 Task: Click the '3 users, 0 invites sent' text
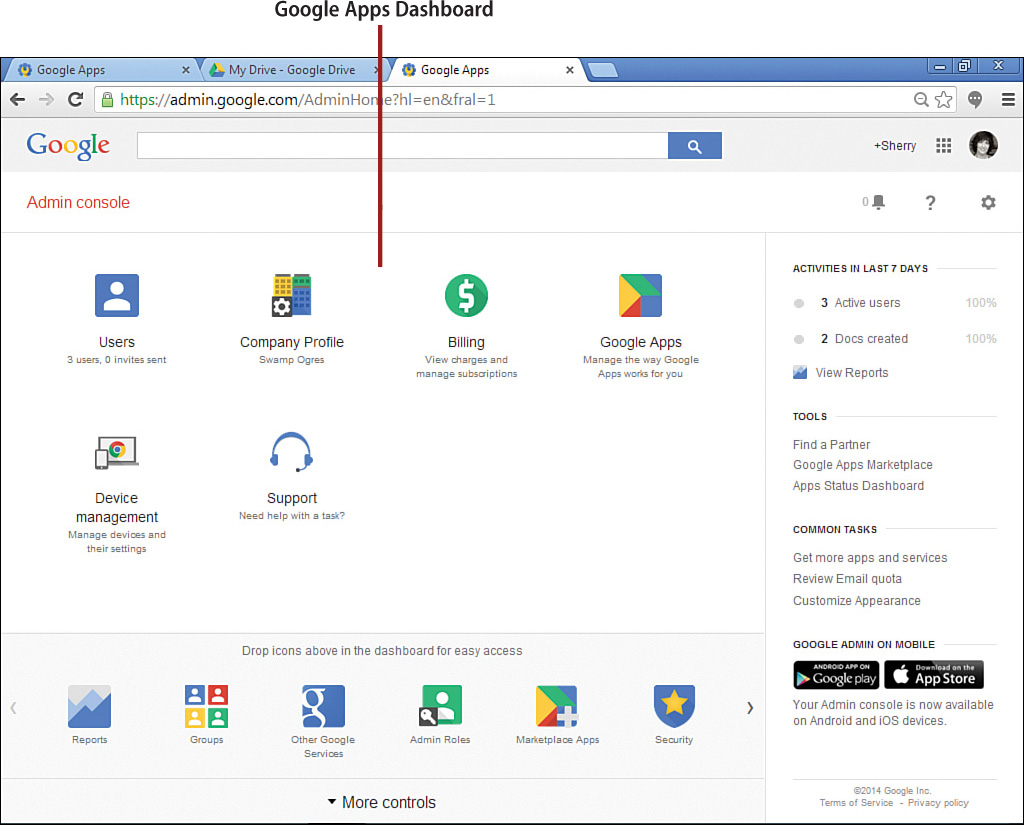pos(116,359)
